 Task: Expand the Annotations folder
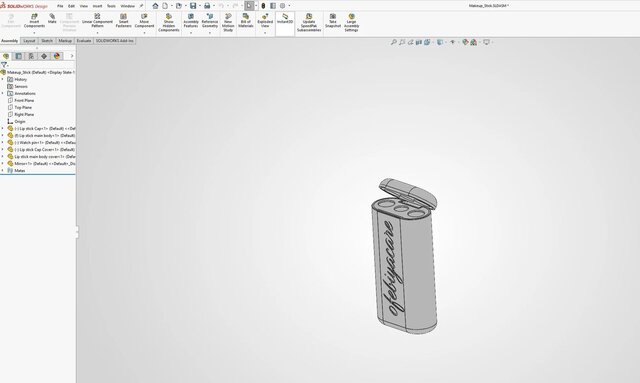[2, 93]
